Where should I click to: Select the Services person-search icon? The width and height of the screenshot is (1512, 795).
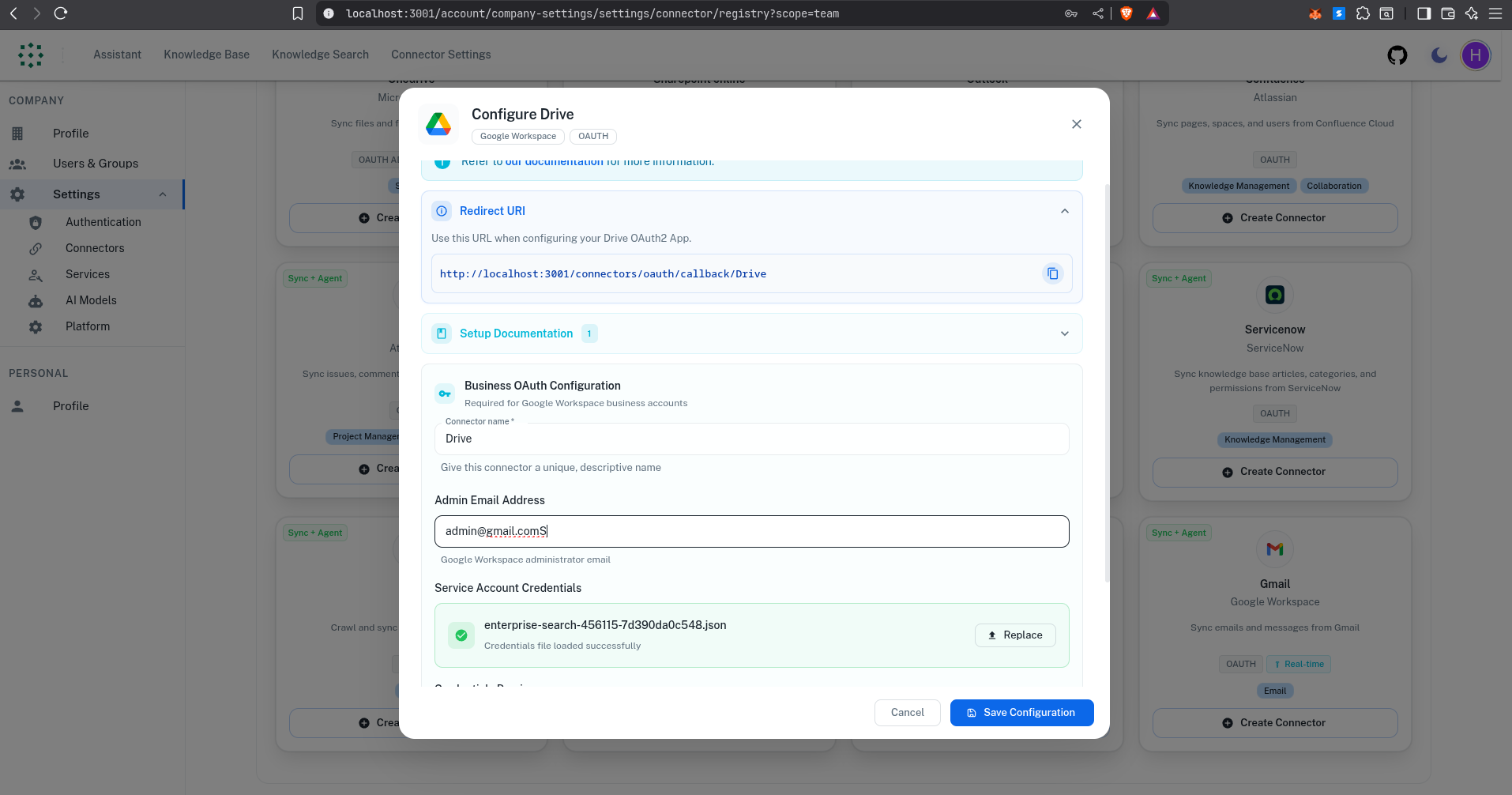pos(36,274)
